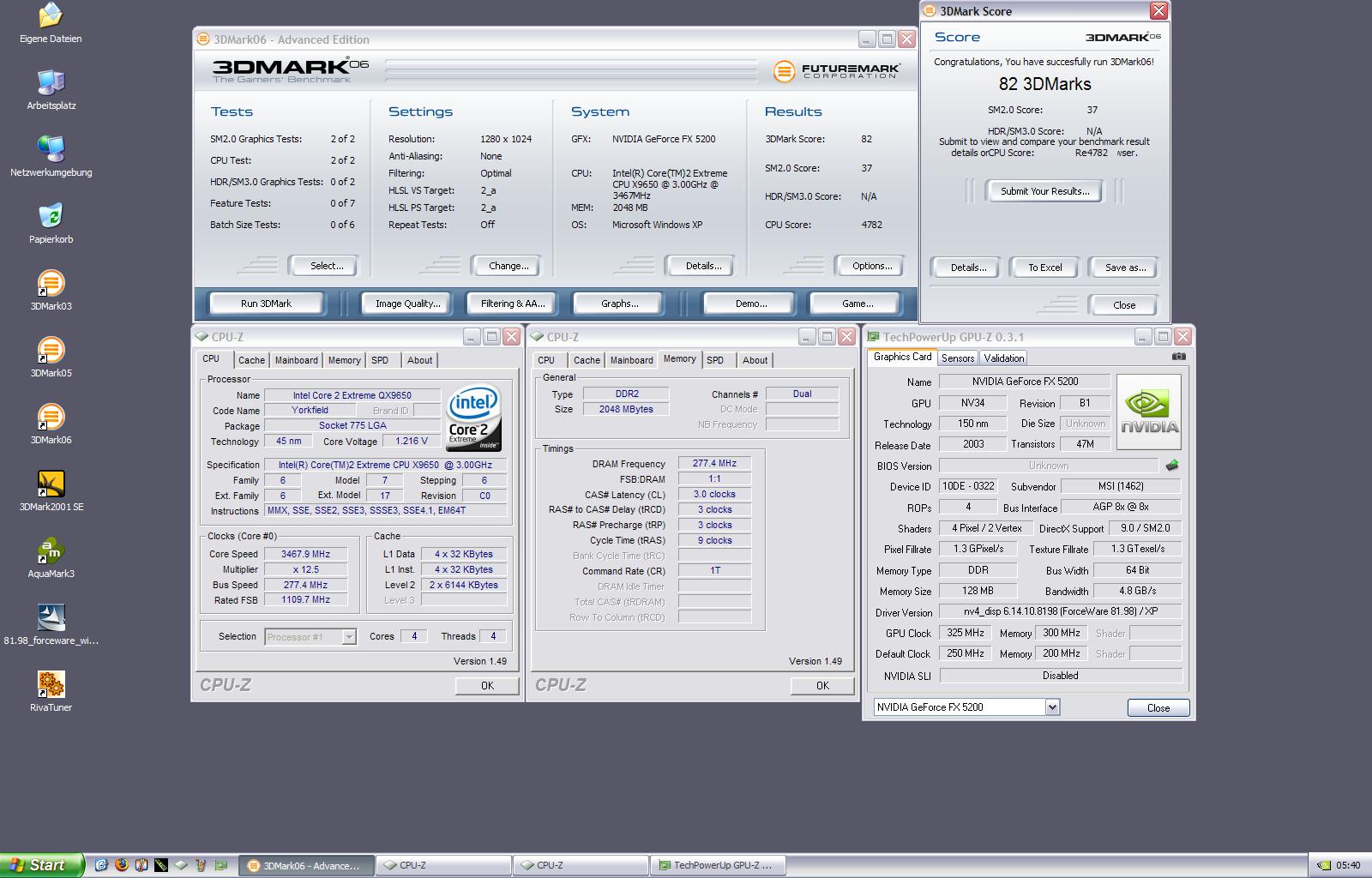This screenshot has width=1372, height=878.
Task: Open the Sensors tab in GPU-Z
Action: point(957,358)
